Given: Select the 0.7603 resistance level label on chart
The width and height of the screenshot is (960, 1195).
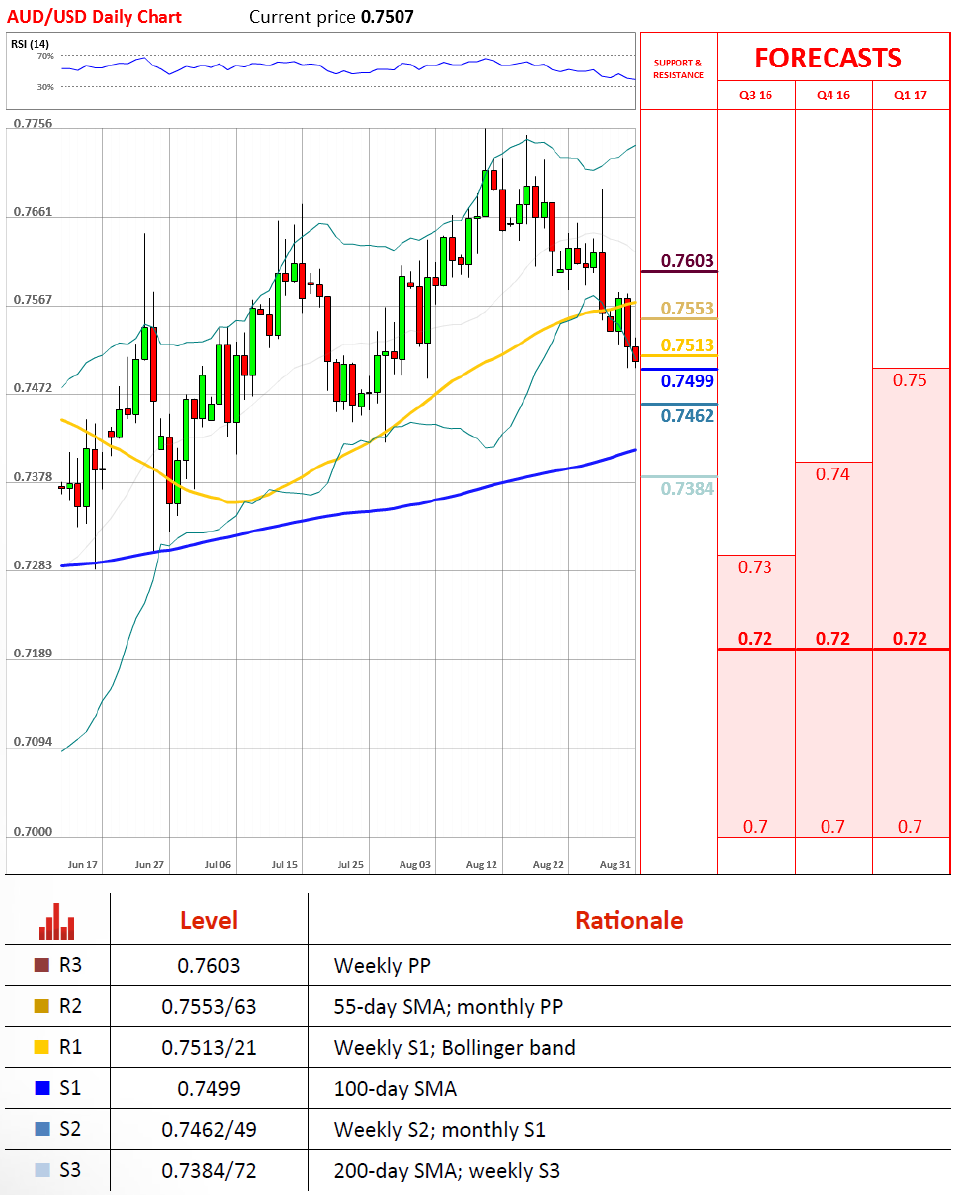Looking at the screenshot, I should click(x=688, y=261).
